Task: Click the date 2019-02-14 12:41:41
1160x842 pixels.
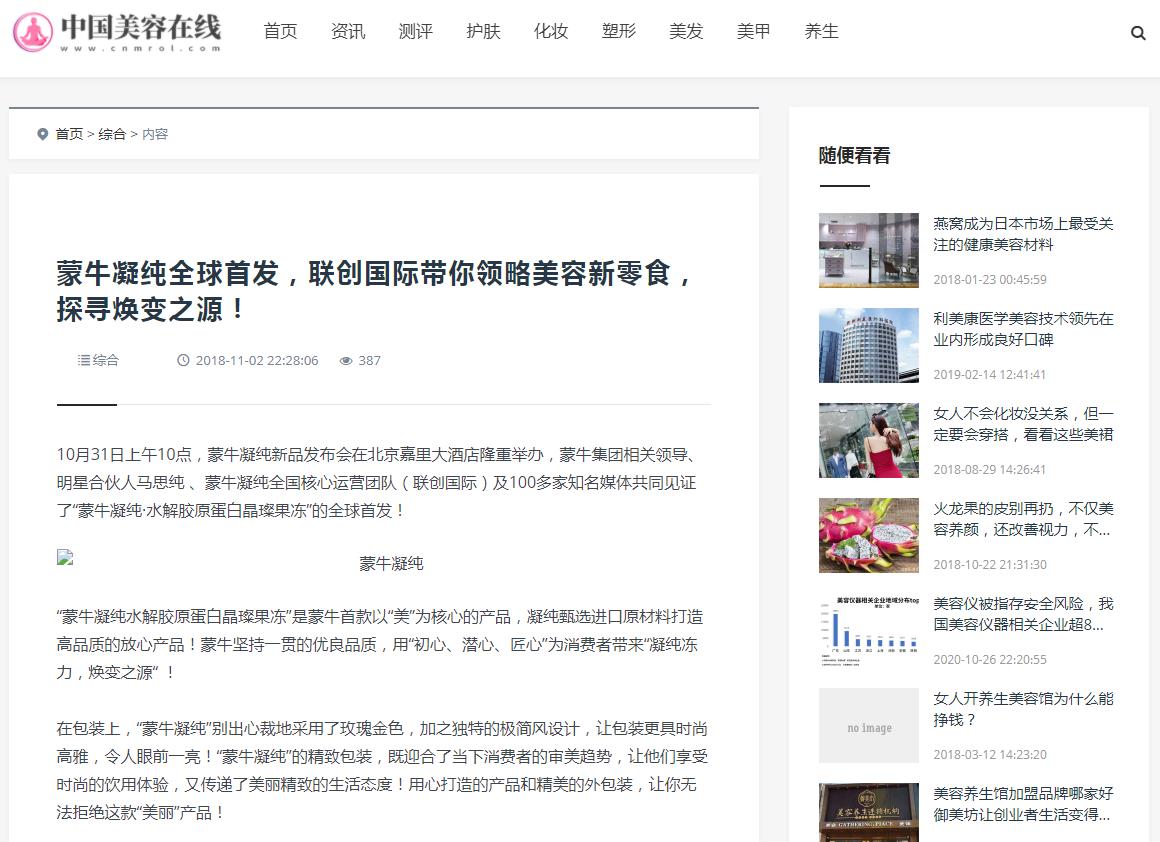Action: point(990,374)
